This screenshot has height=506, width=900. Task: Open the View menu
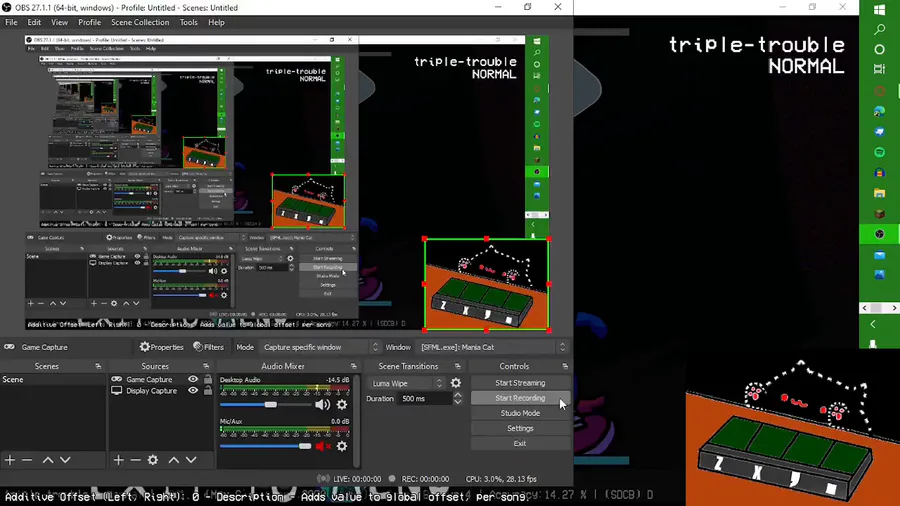click(x=59, y=22)
